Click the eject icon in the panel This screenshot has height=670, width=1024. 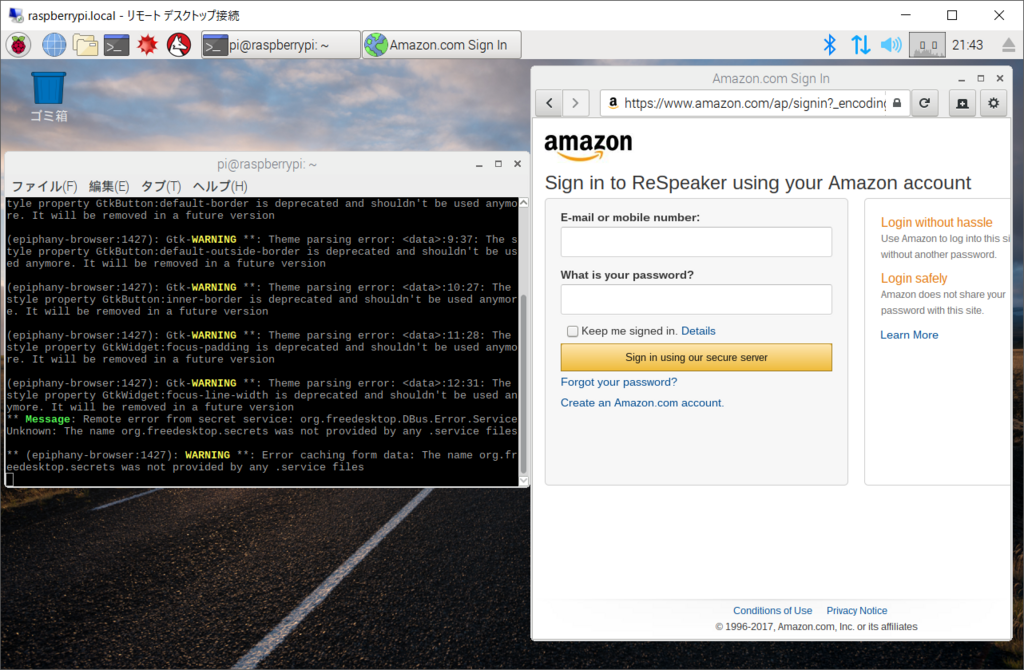[1008, 45]
